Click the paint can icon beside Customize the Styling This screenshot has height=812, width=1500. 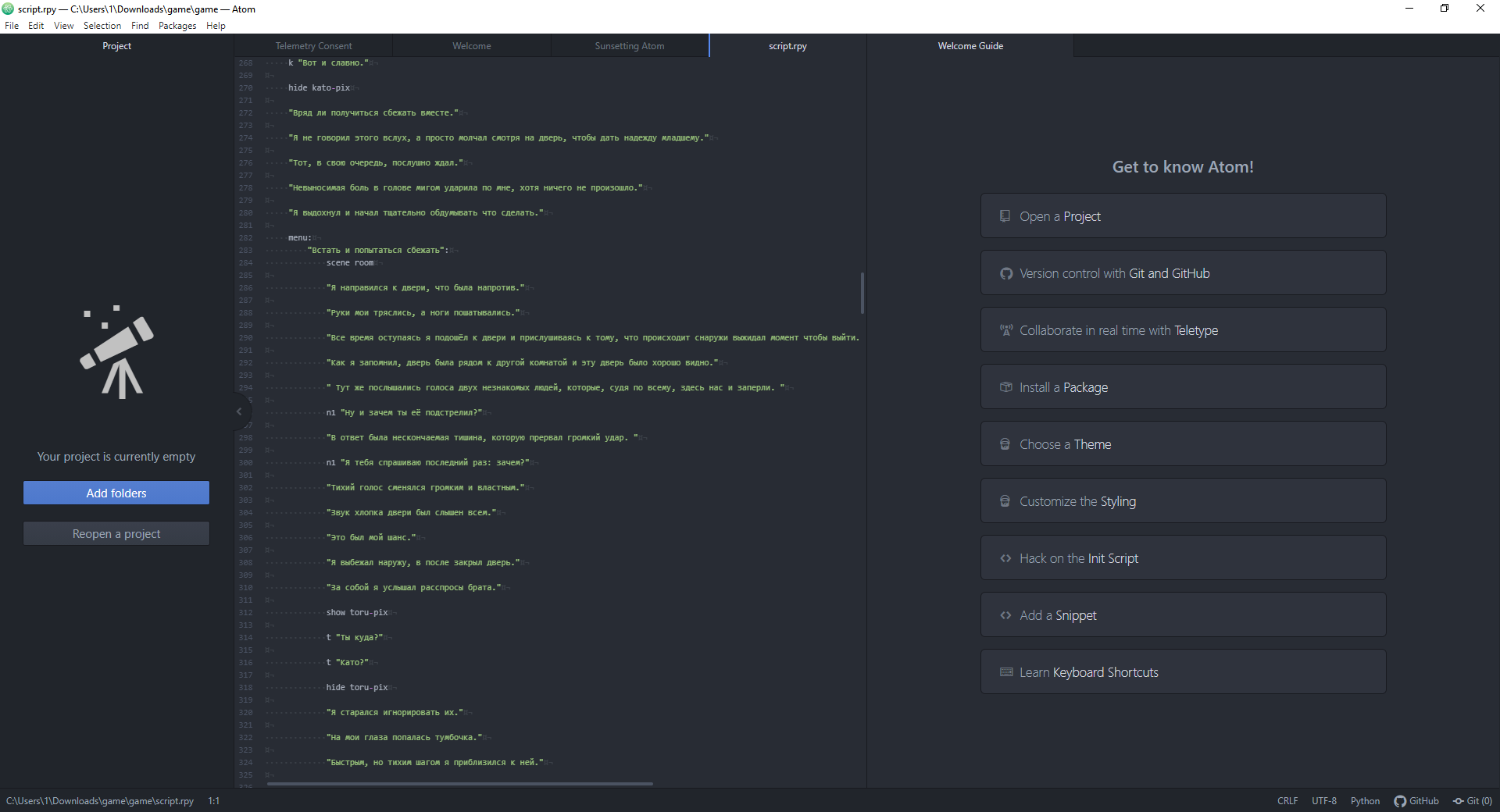click(1005, 501)
